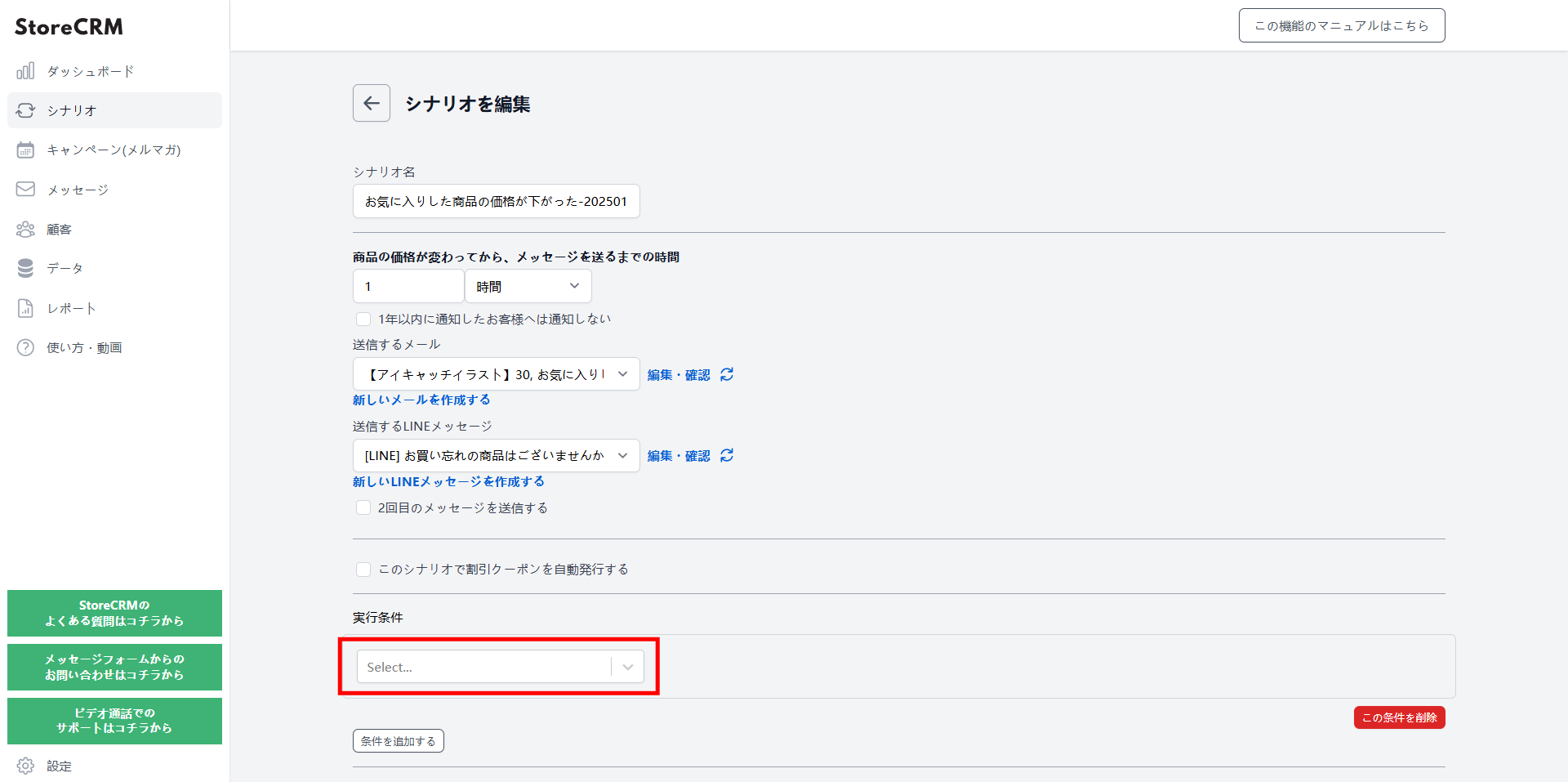Open キャンペーン(メルマガ) in the sidebar

(x=114, y=150)
